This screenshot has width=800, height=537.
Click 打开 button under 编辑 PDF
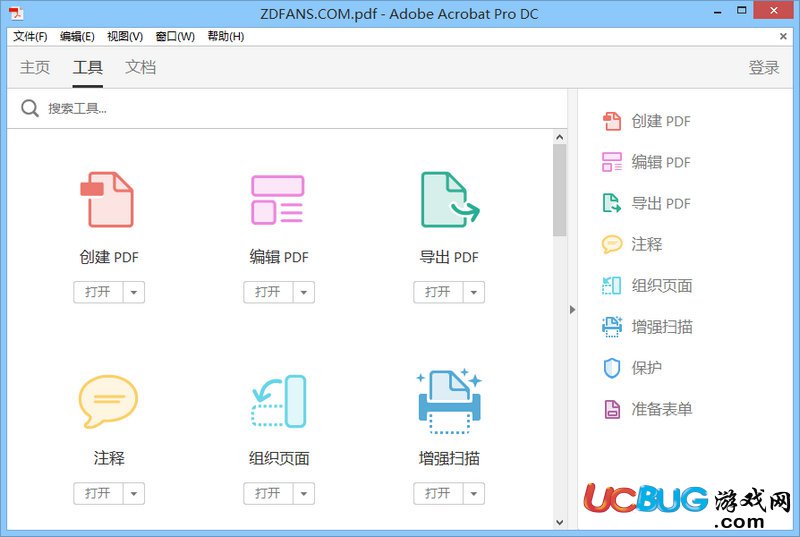coord(268,292)
